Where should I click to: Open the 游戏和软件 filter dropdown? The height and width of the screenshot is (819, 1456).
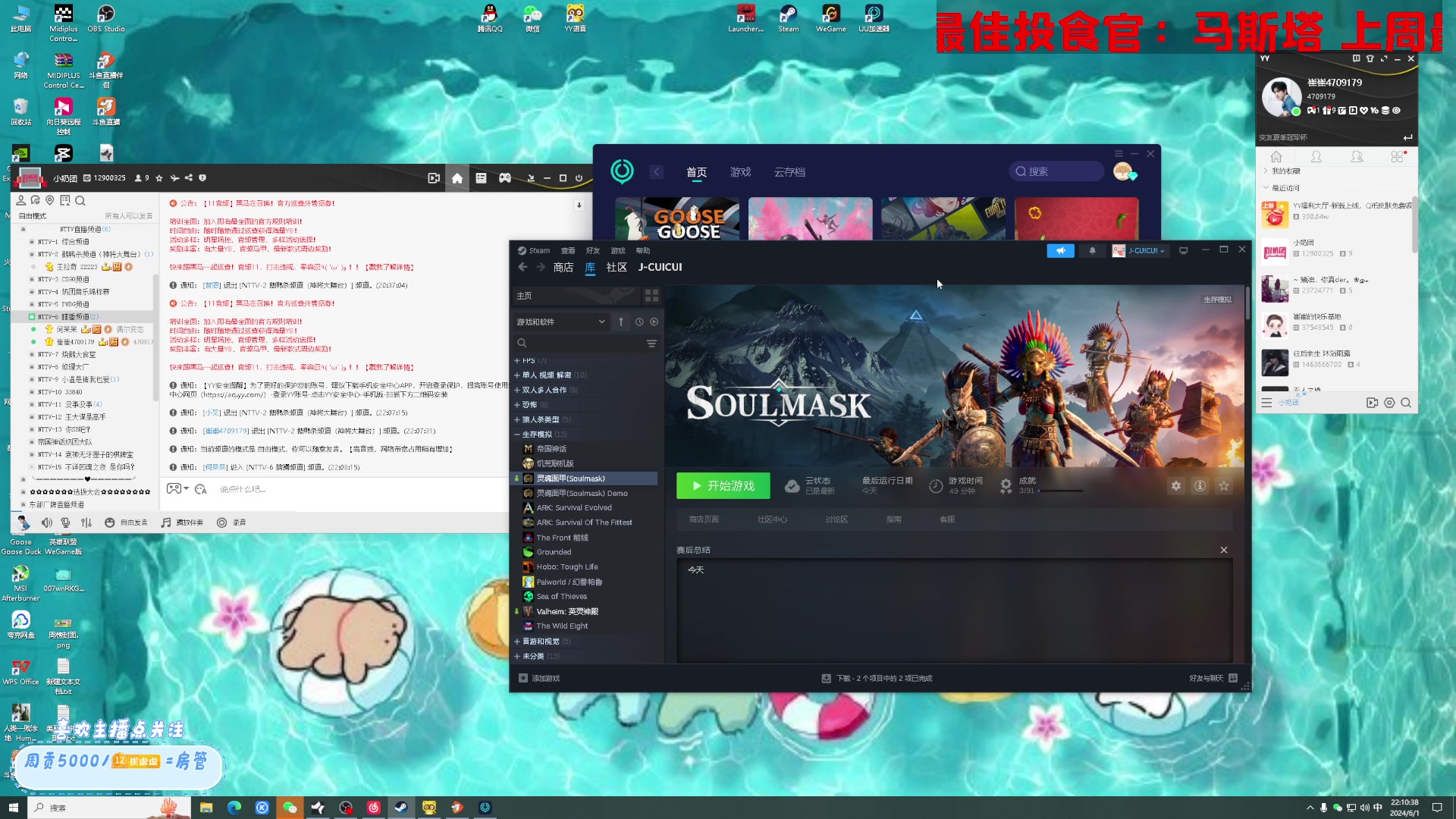(x=560, y=322)
